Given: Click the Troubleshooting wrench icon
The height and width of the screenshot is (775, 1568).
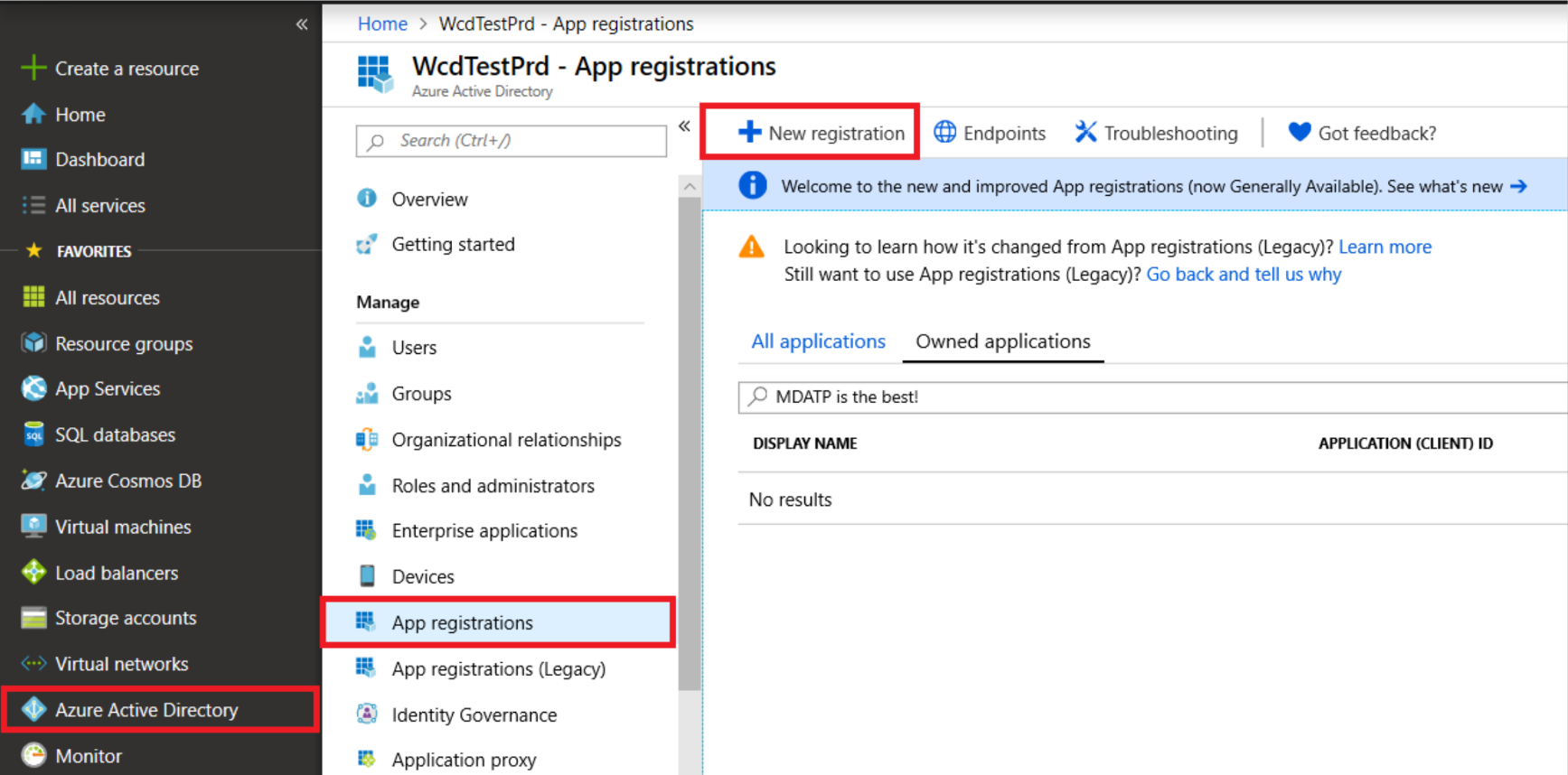Looking at the screenshot, I should pyautogui.click(x=1085, y=133).
